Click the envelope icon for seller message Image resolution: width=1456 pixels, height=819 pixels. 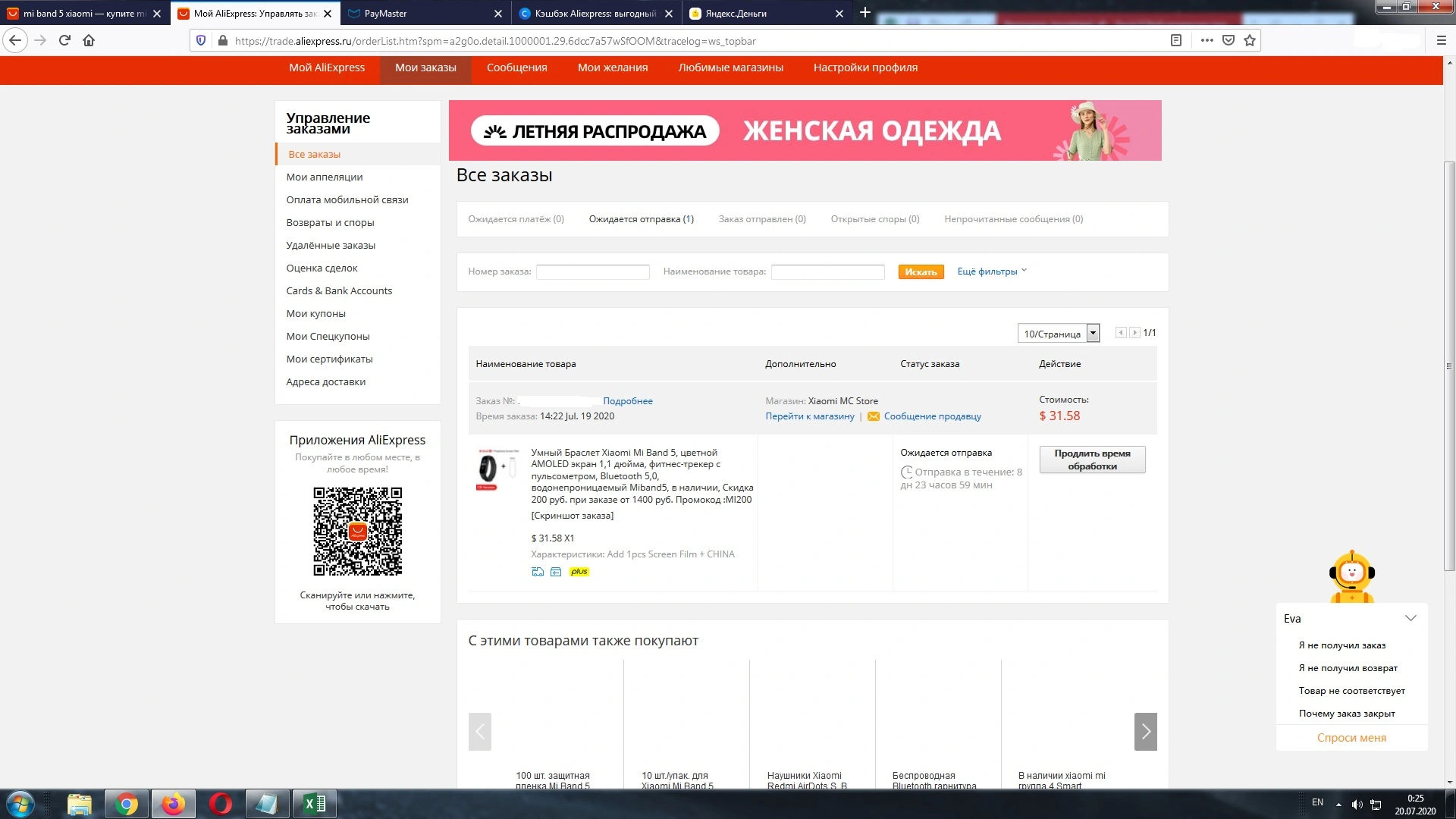pos(874,416)
